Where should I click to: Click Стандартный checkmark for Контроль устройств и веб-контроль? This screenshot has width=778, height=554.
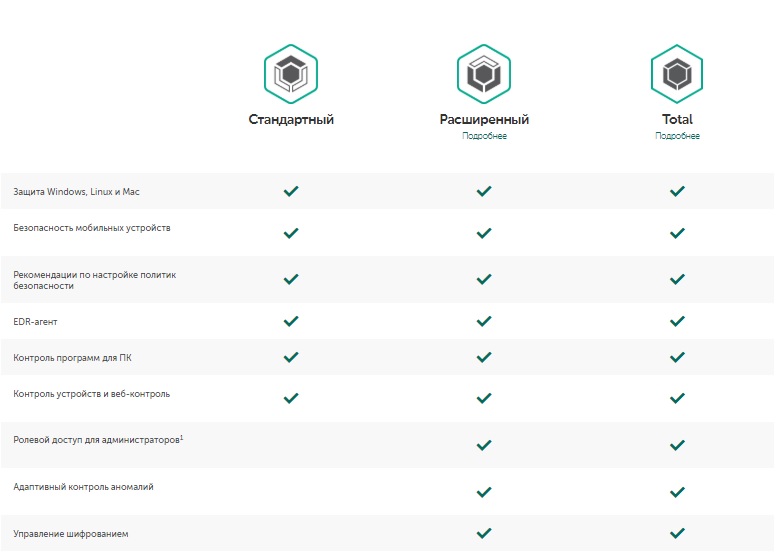pyautogui.click(x=291, y=398)
